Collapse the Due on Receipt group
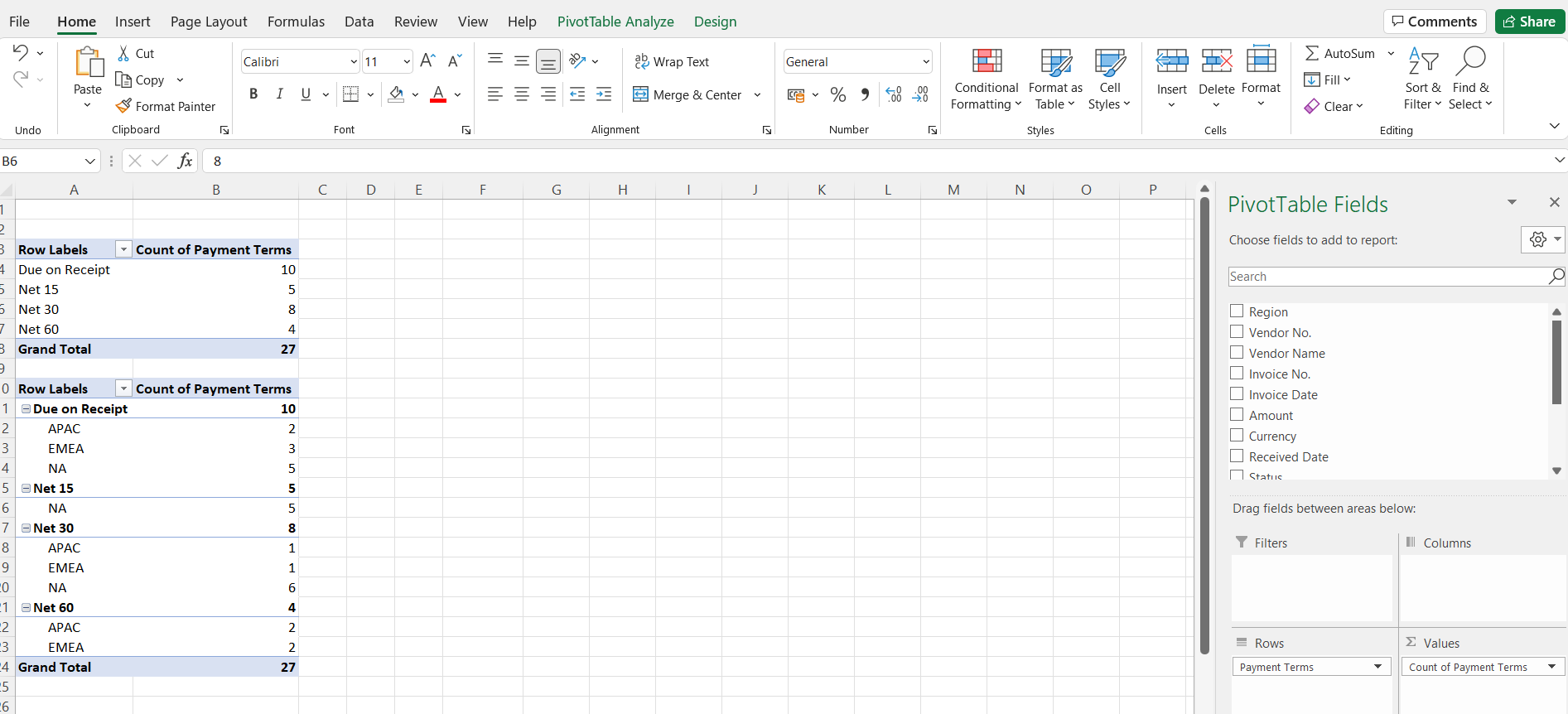The height and width of the screenshot is (714, 1568). pos(27,408)
